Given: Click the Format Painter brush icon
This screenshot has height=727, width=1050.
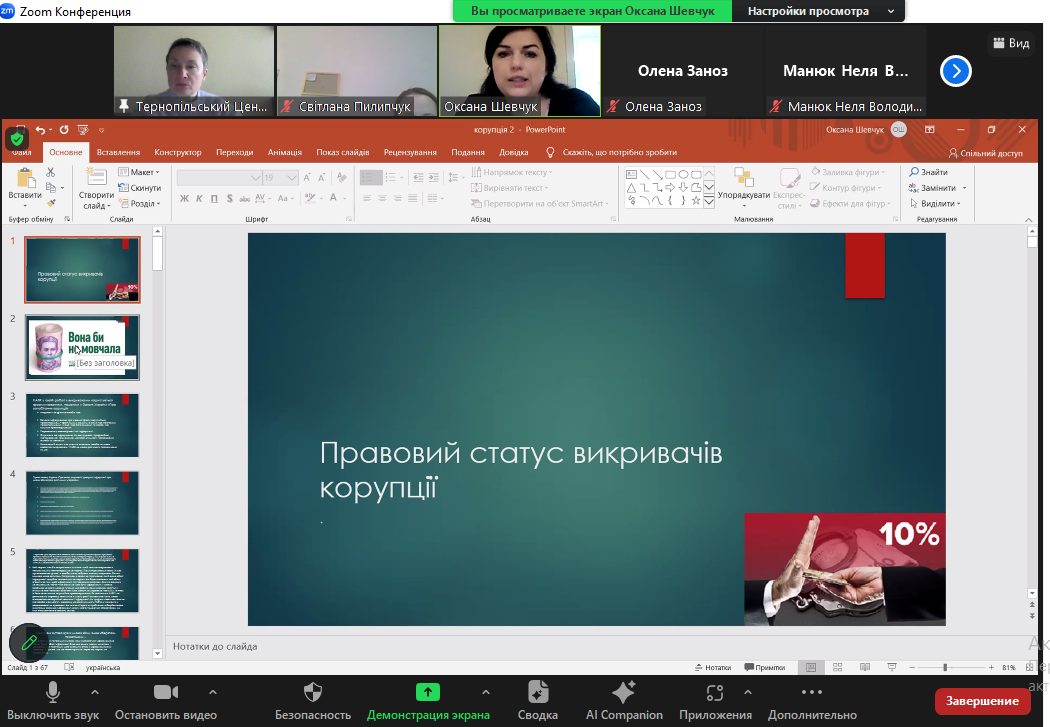Looking at the screenshot, I should (51, 203).
